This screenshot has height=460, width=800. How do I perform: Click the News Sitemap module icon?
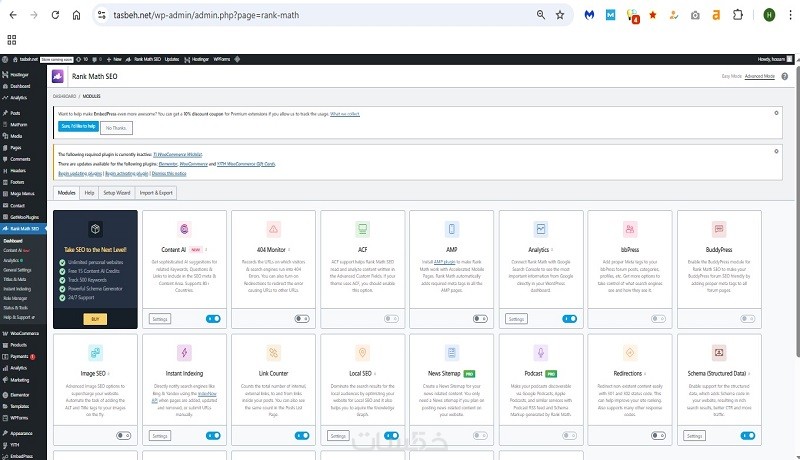pyautogui.click(x=452, y=352)
